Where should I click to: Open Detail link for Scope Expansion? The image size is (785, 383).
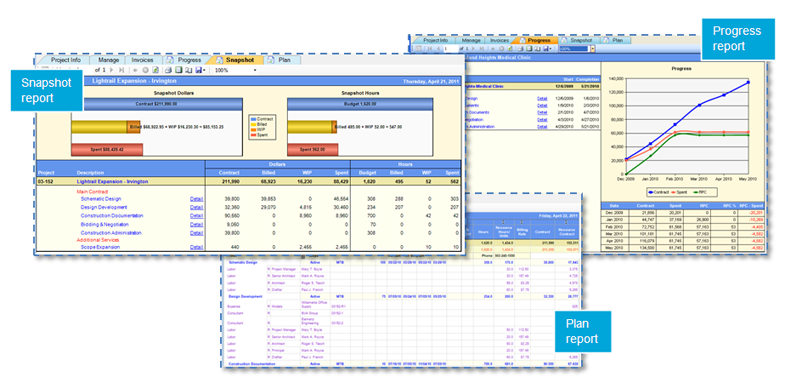(x=196, y=247)
